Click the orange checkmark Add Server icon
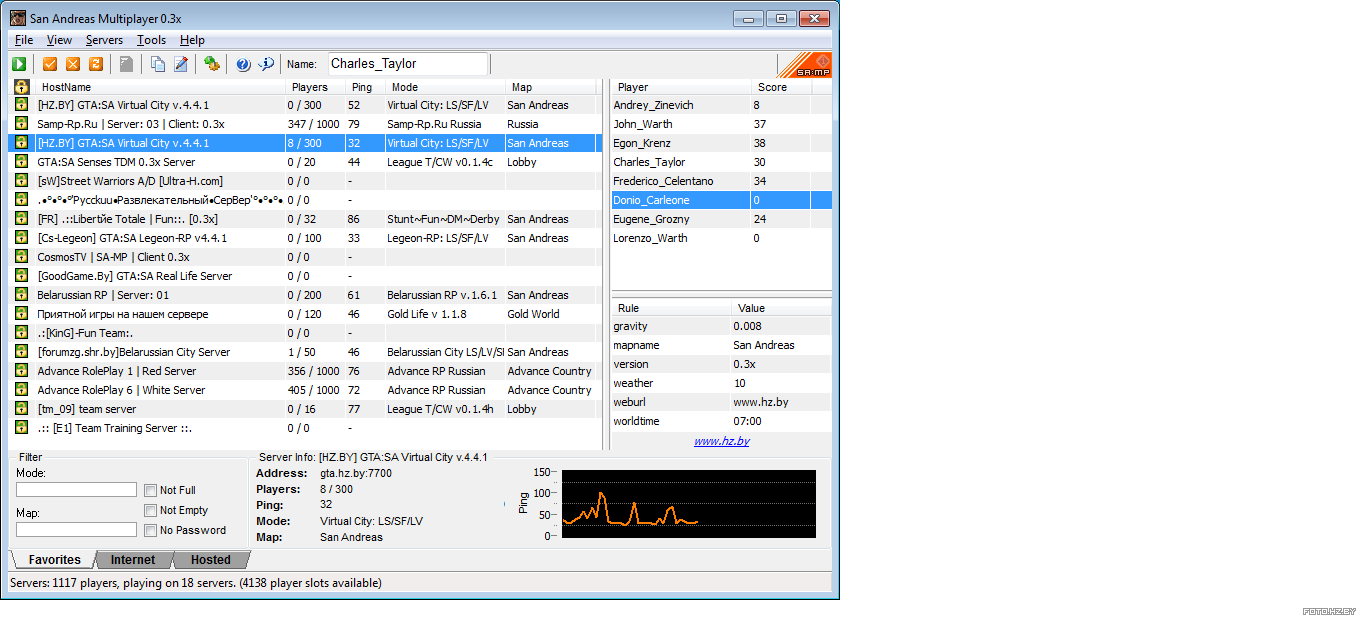Screen dimensions: 1360x619 coord(50,64)
